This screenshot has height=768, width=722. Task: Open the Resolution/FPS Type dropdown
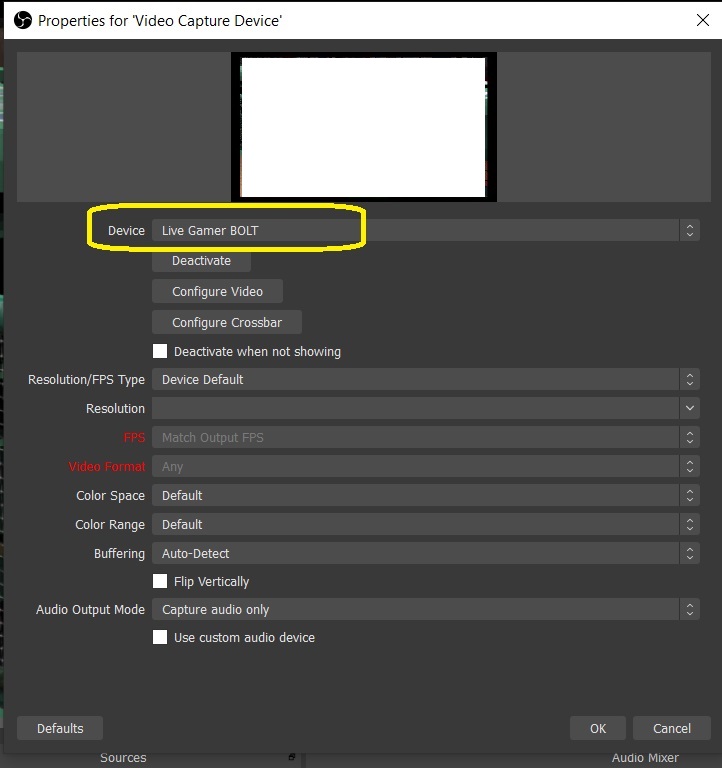click(x=426, y=380)
